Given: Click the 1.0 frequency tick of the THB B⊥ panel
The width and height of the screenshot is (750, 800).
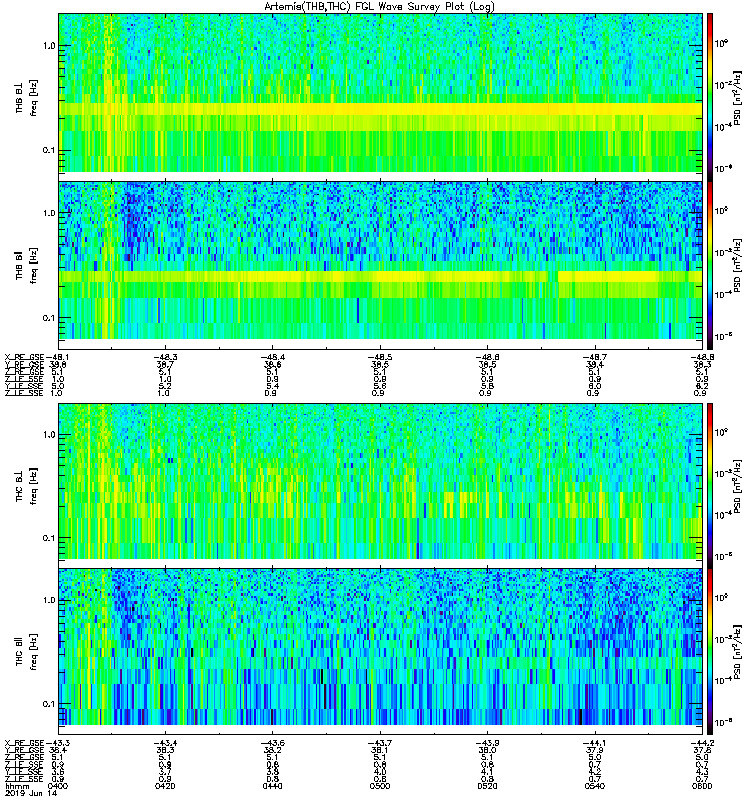Looking at the screenshot, I should [49, 45].
